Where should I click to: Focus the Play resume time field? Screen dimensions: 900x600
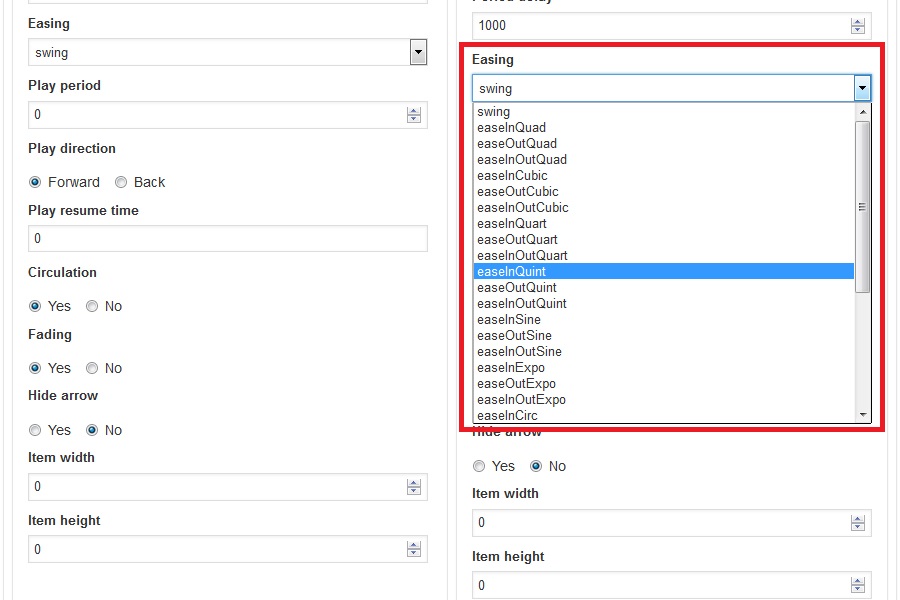227,239
